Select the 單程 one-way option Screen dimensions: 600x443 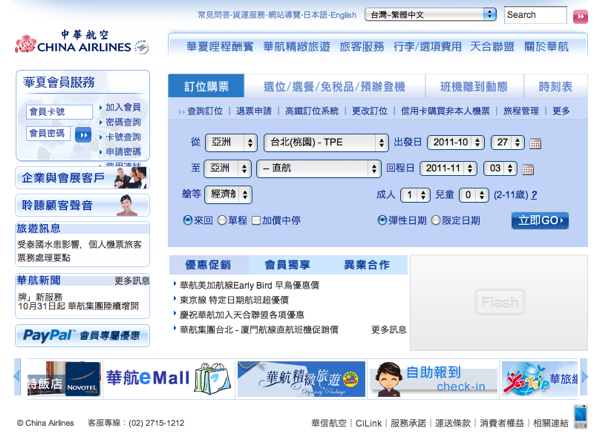click(x=222, y=220)
